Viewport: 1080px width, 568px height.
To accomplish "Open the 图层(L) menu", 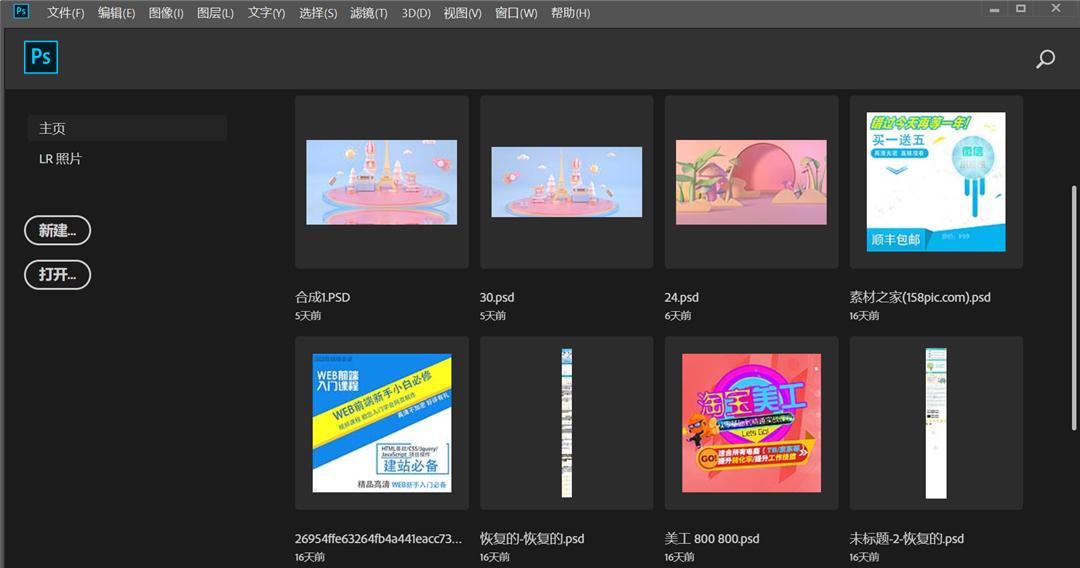I will [x=215, y=12].
